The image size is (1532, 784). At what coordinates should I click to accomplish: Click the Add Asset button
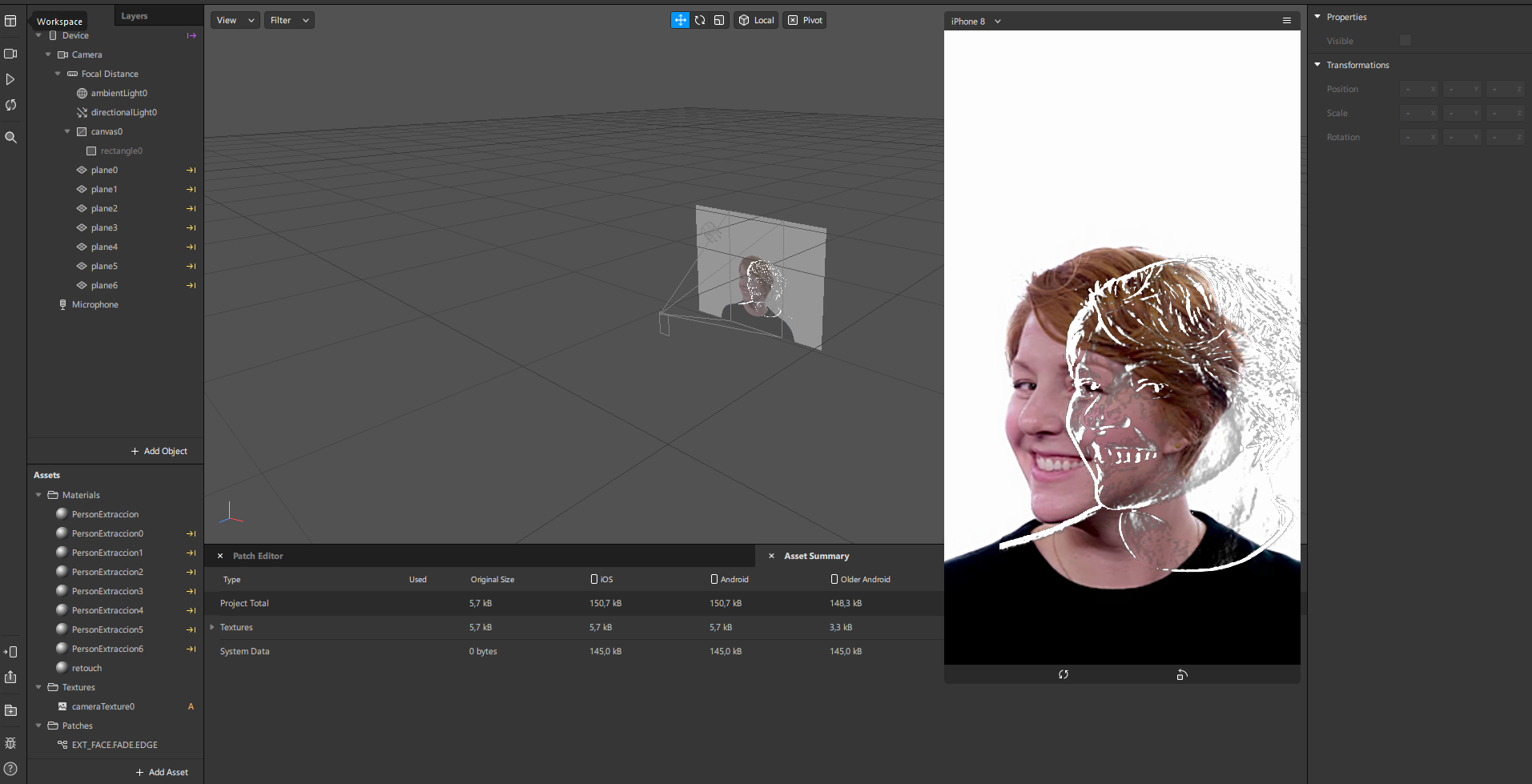click(x=162, y=773)
